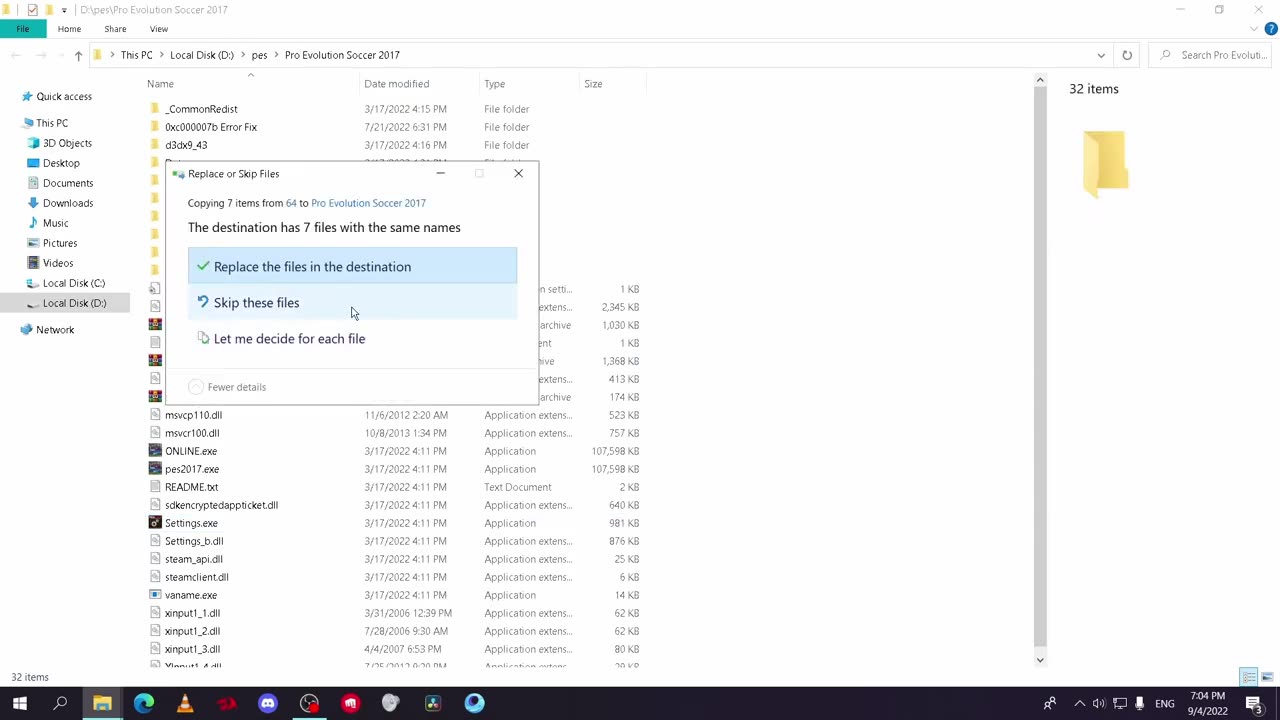Image resolution: width=1280 pixels, height=720 pixels.
Task: Select the Settings_b.dll file
Action: (x=194, y=541)
